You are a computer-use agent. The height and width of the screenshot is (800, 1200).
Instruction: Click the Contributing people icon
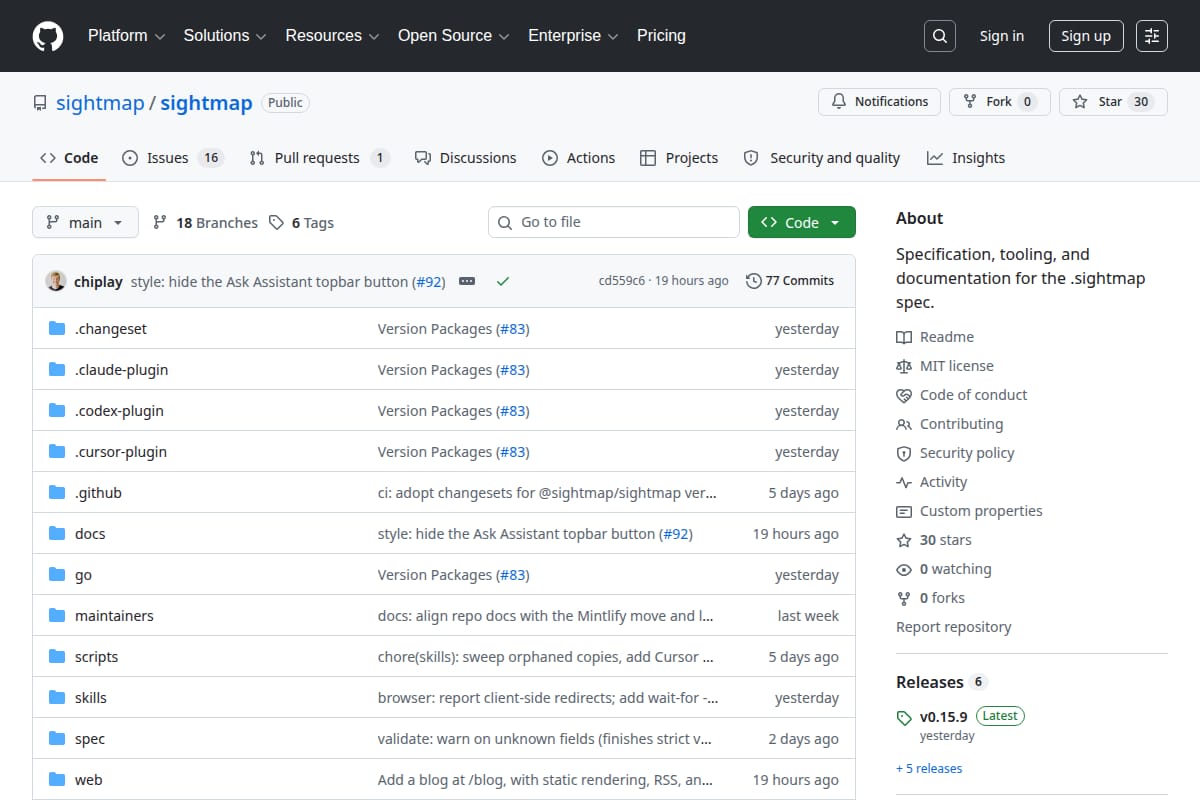point(904,425)
